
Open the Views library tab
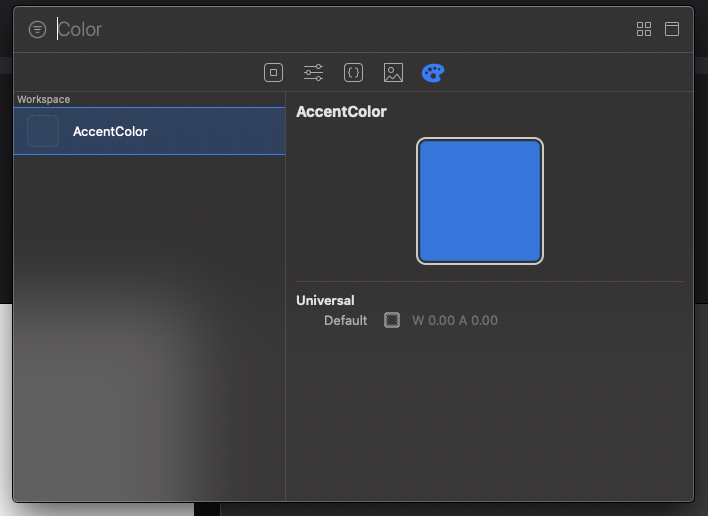(274, 73)
